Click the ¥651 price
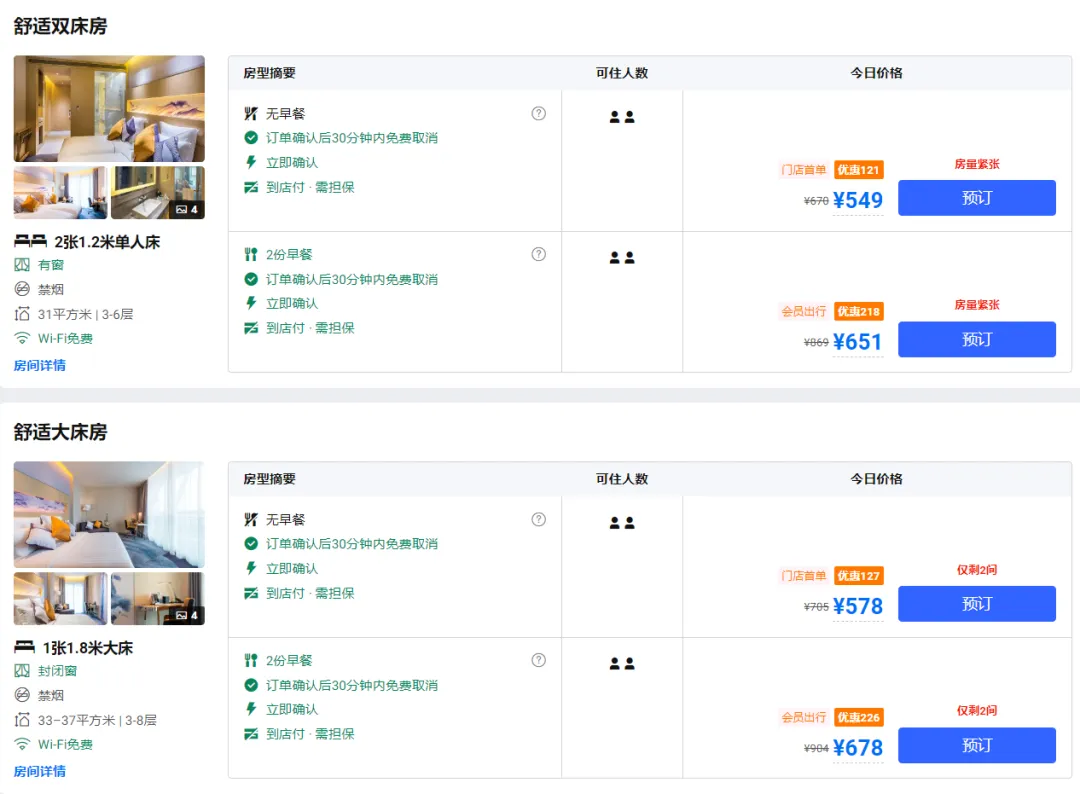The width and height of the screenshot is (1080, 794). click(858, 342)
